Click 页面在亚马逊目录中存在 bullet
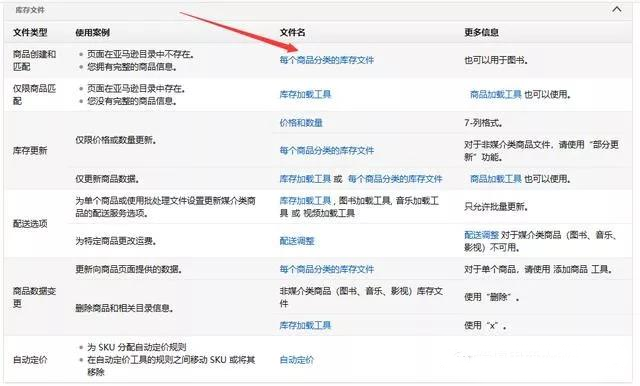This screenshot has width=640, height=386. click(x=136, y=89)
